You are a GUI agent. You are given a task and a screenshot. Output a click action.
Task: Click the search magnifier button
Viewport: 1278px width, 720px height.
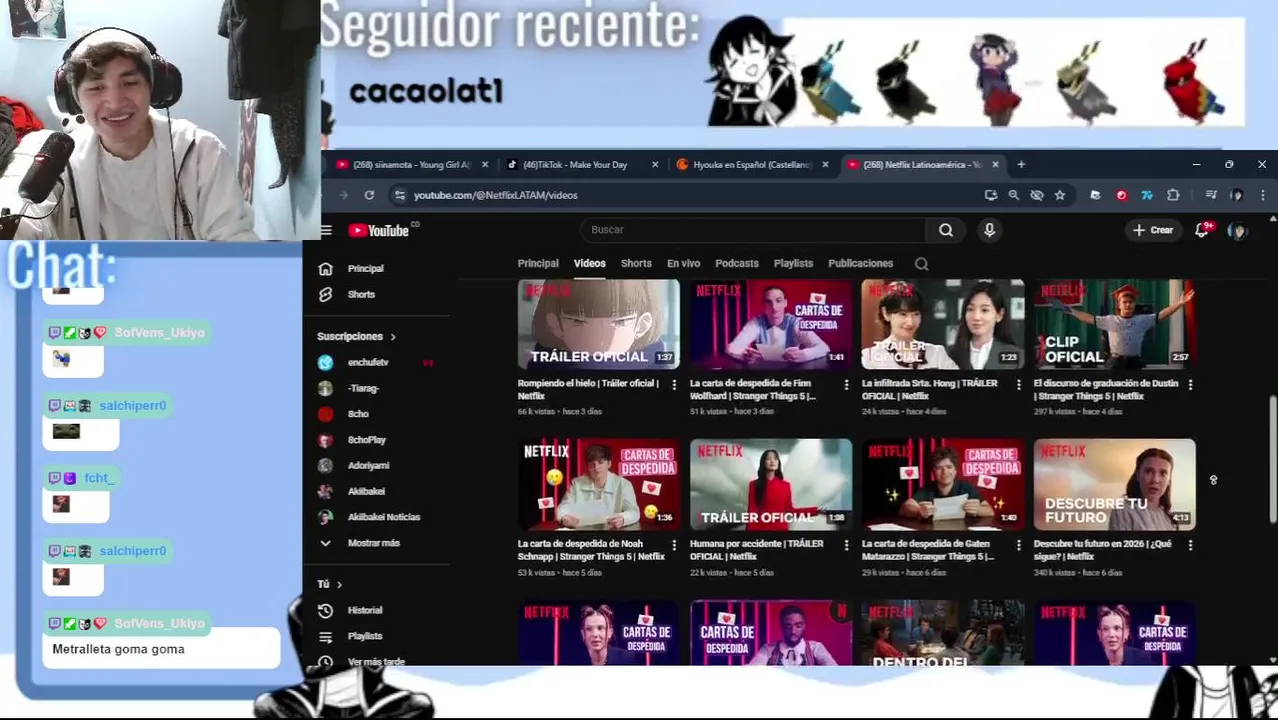[x=946, y=230]
